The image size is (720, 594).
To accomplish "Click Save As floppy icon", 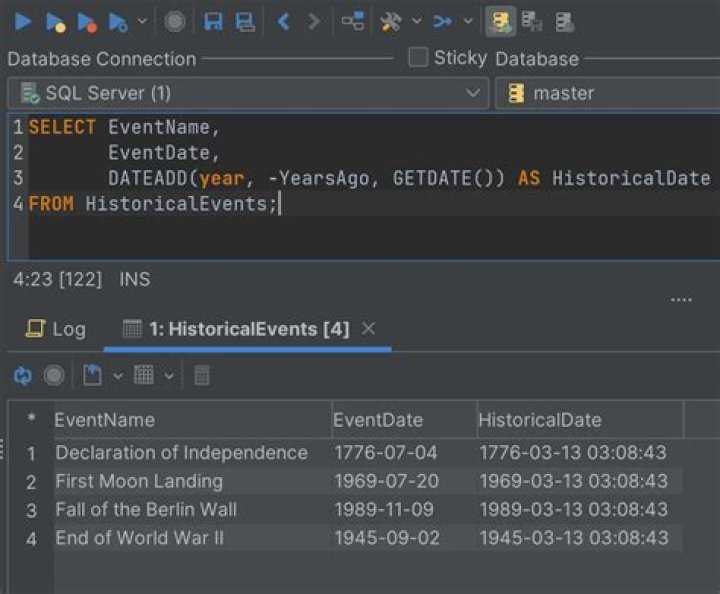I will point(245,22).
